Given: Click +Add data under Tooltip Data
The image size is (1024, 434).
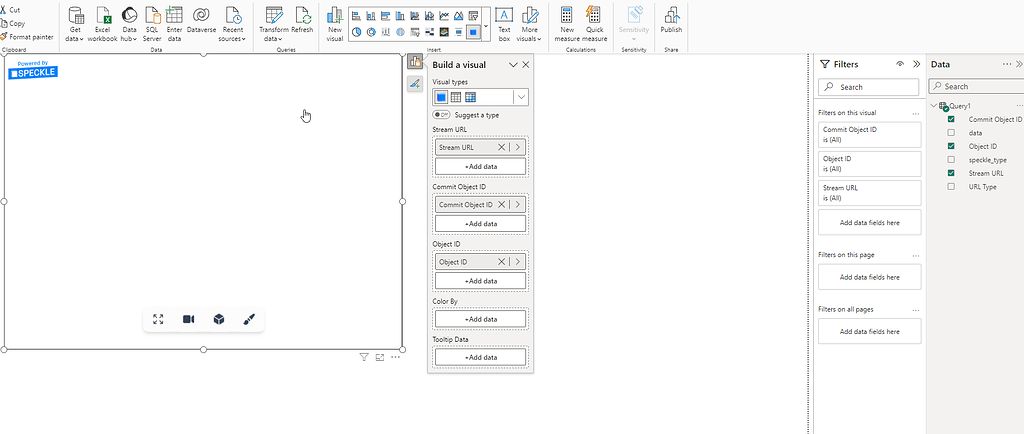Looking at the screenshot, I should click(x=481, y=357).
